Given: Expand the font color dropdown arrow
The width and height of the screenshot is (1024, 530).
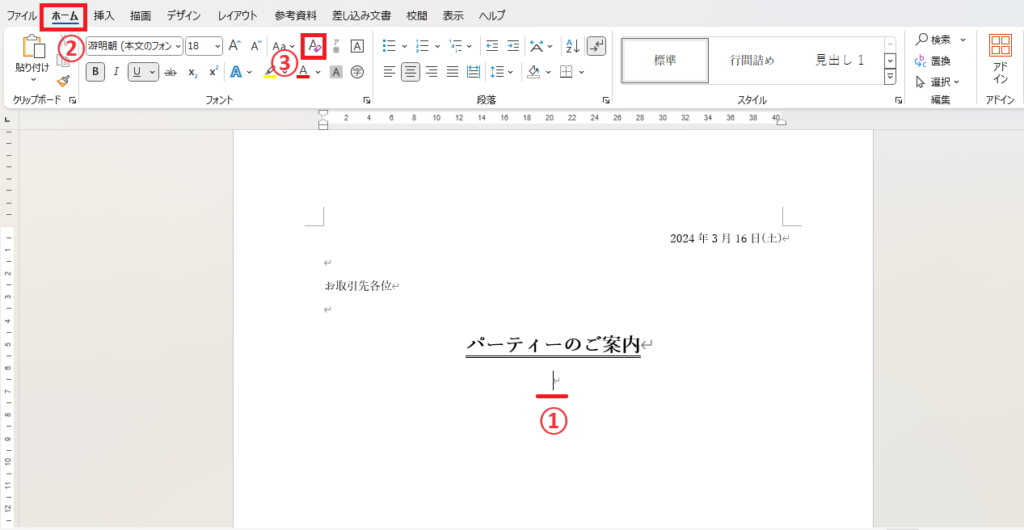Looking at the screenshot, I should pos(318,72).
